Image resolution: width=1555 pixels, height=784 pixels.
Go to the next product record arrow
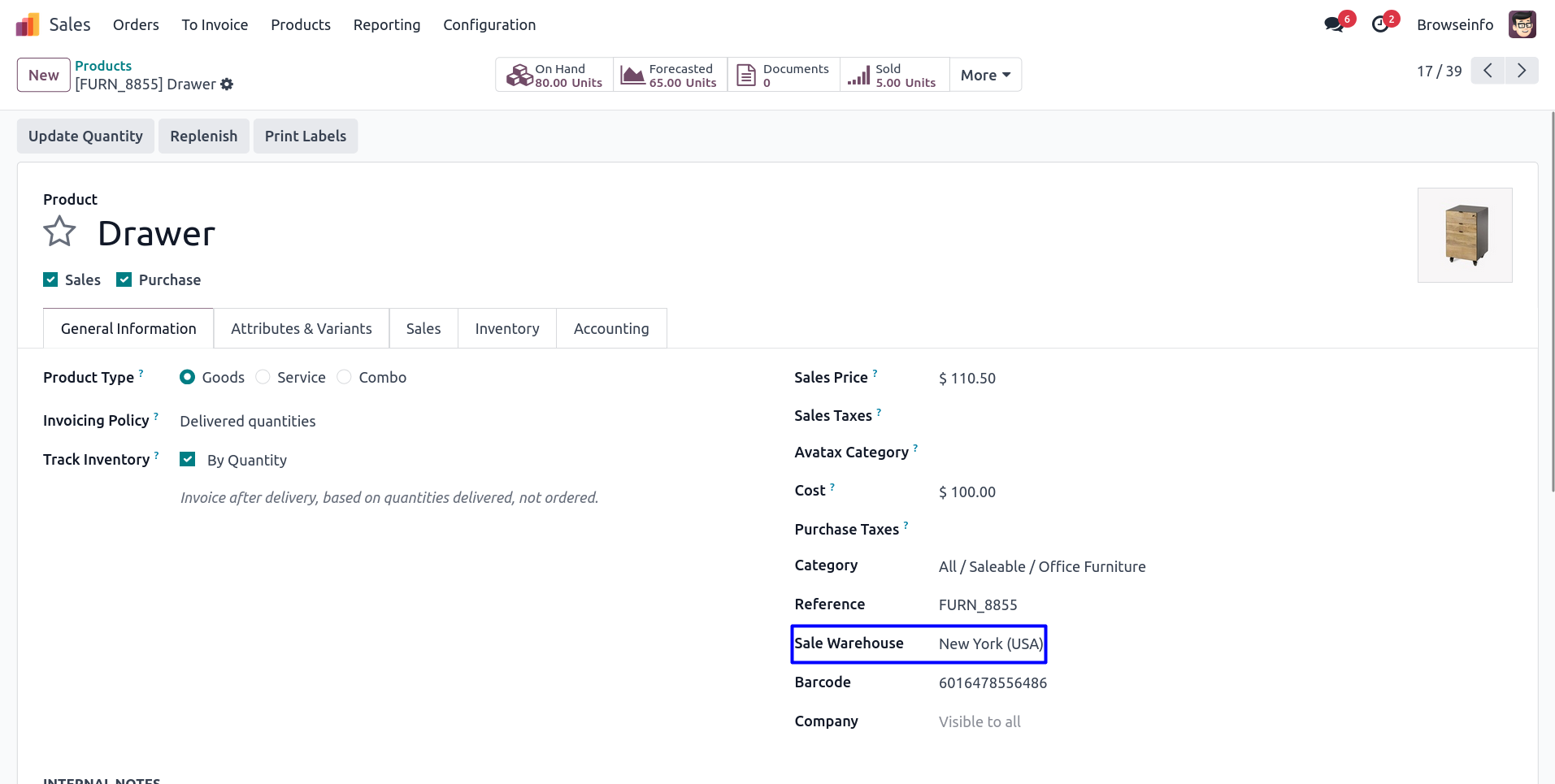click(x=1521, y=71)
